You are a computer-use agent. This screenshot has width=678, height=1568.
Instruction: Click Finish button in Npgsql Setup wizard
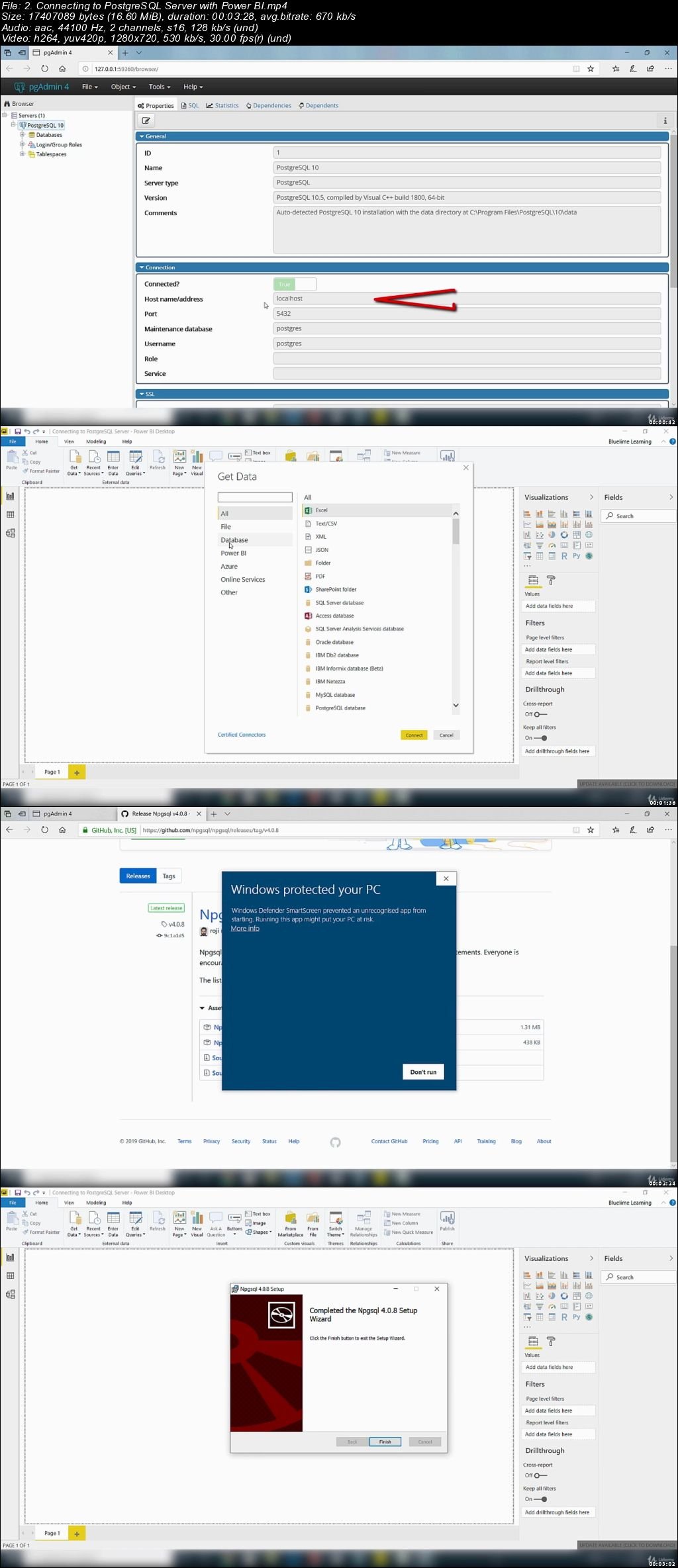pos(385,1442)
